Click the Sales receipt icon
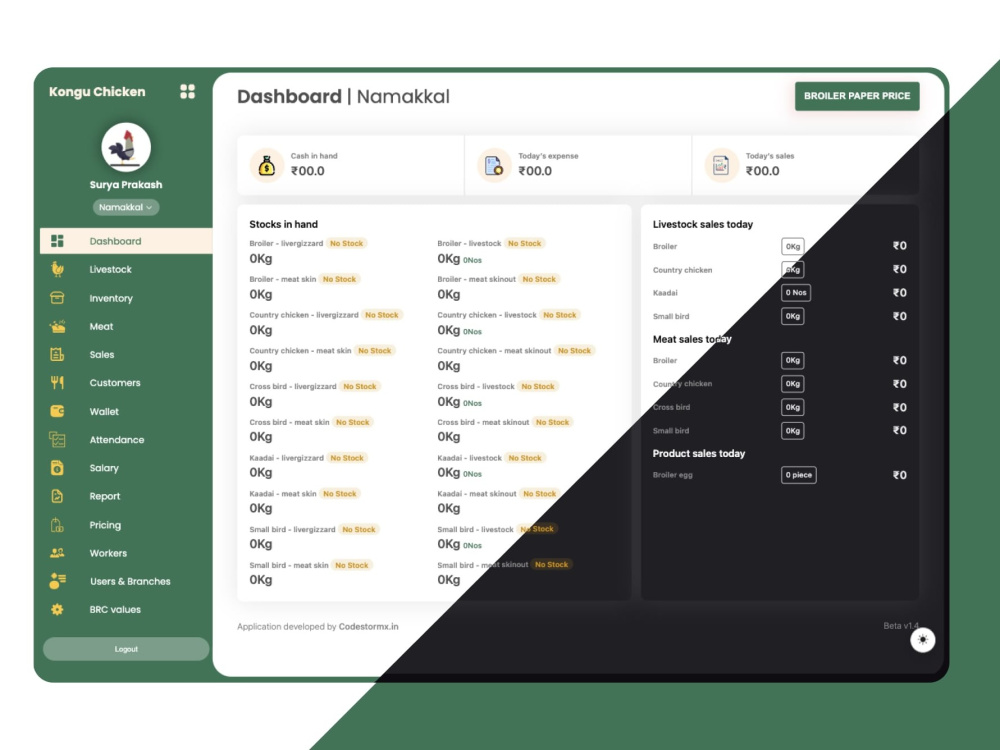1000x750 pixels. pos(57,355)
